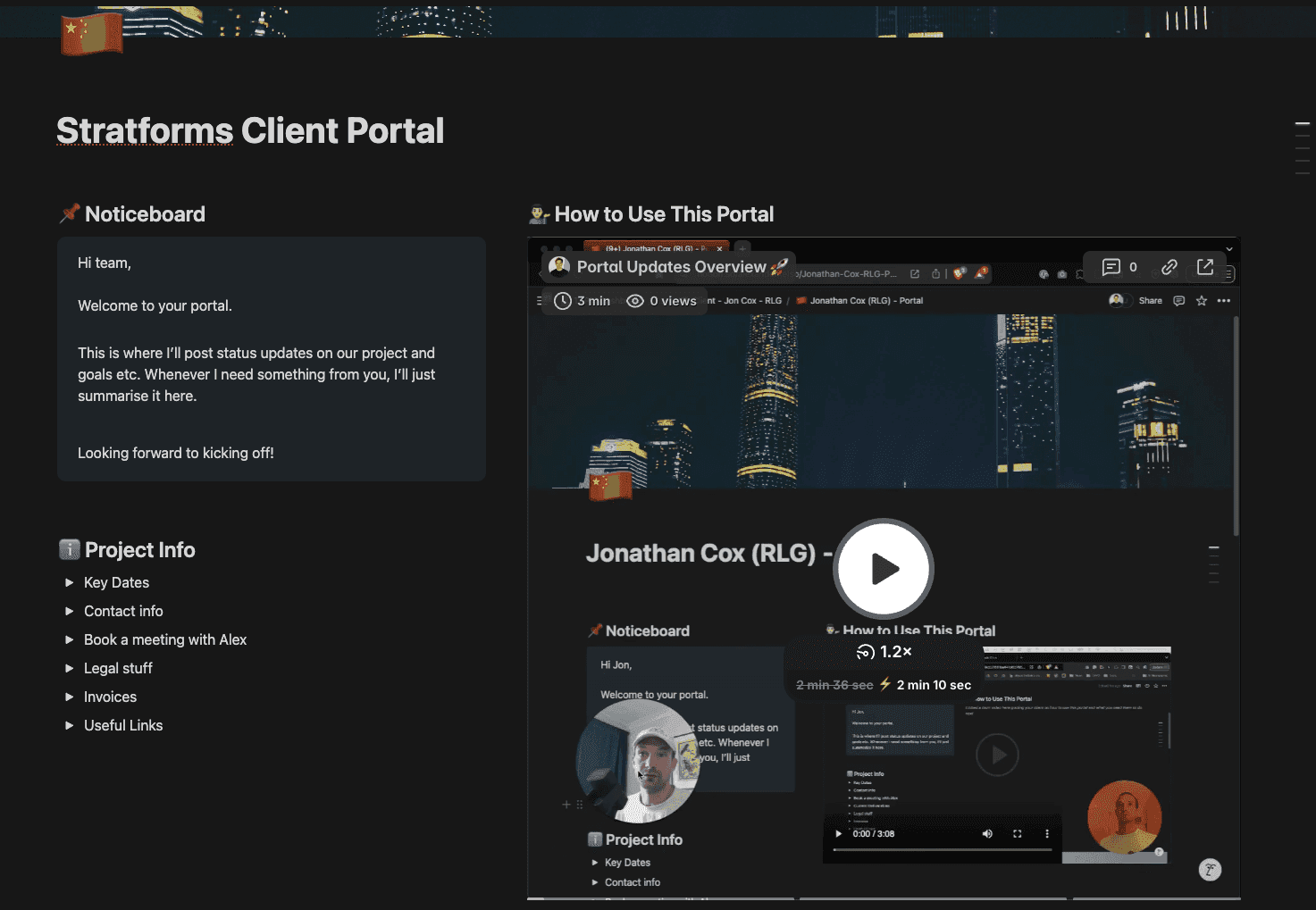Click the nested video progress bar
The image size is (1316, 910).
[x=943, y=850]
